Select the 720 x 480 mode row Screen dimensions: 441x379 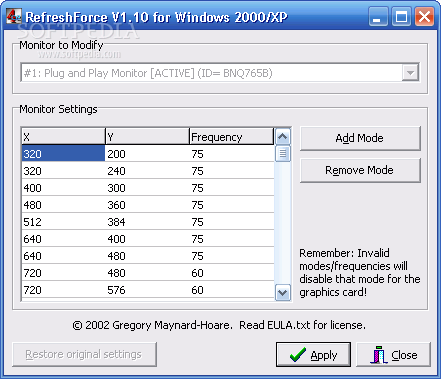pos(148,273)
